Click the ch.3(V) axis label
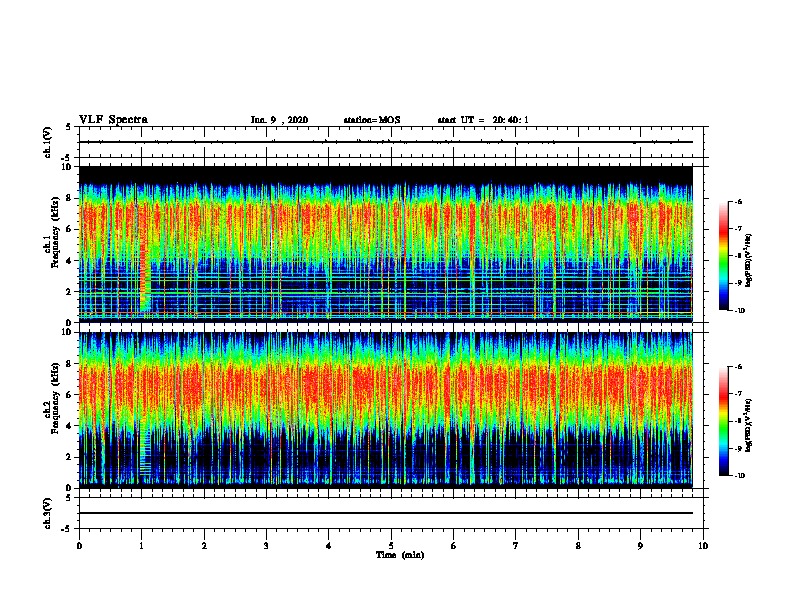 tap(48, 513)
